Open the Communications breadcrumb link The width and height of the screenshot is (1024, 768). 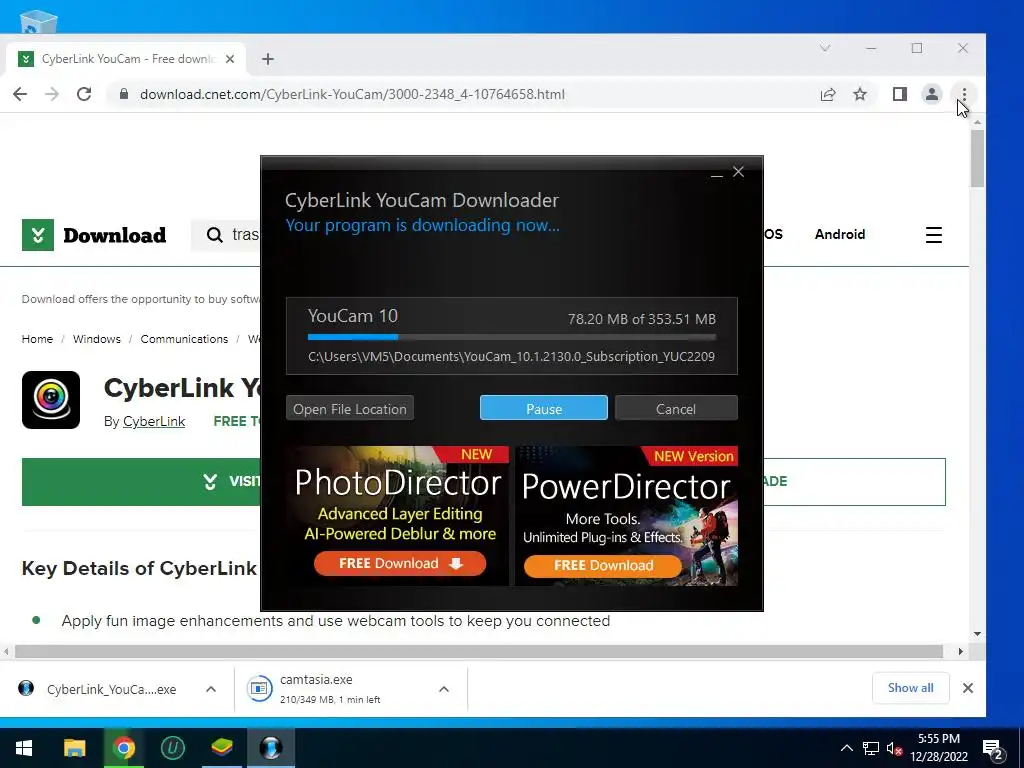pyautogui.click(x=184, y=339)
